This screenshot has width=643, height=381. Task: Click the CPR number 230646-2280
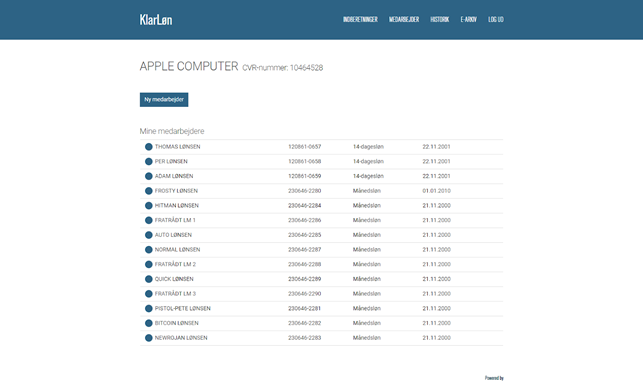click(x=305, y=191)
